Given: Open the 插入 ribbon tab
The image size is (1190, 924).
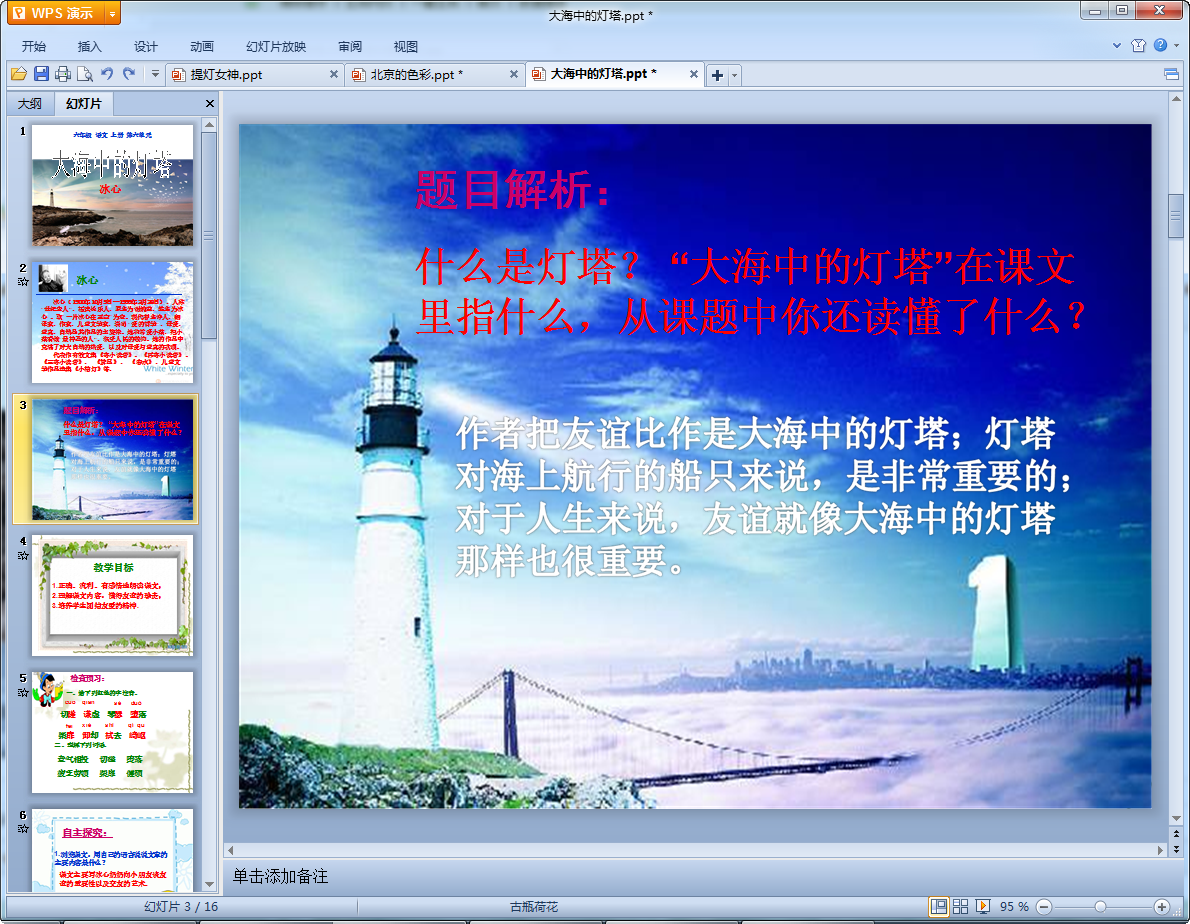Looking at the screenshot, I should click(90, 46).
